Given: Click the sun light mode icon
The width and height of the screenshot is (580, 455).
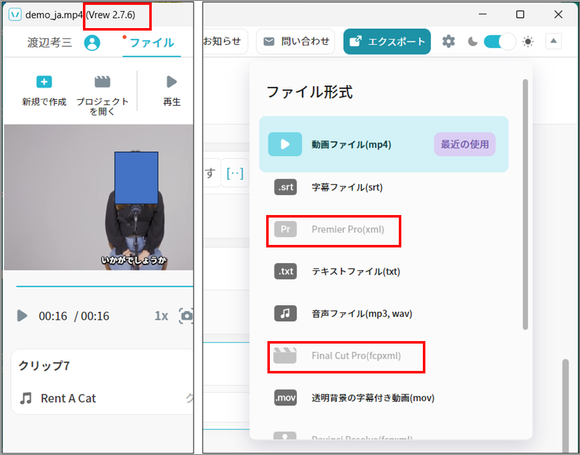Looking at the screenshot, I should pos(528,41).
